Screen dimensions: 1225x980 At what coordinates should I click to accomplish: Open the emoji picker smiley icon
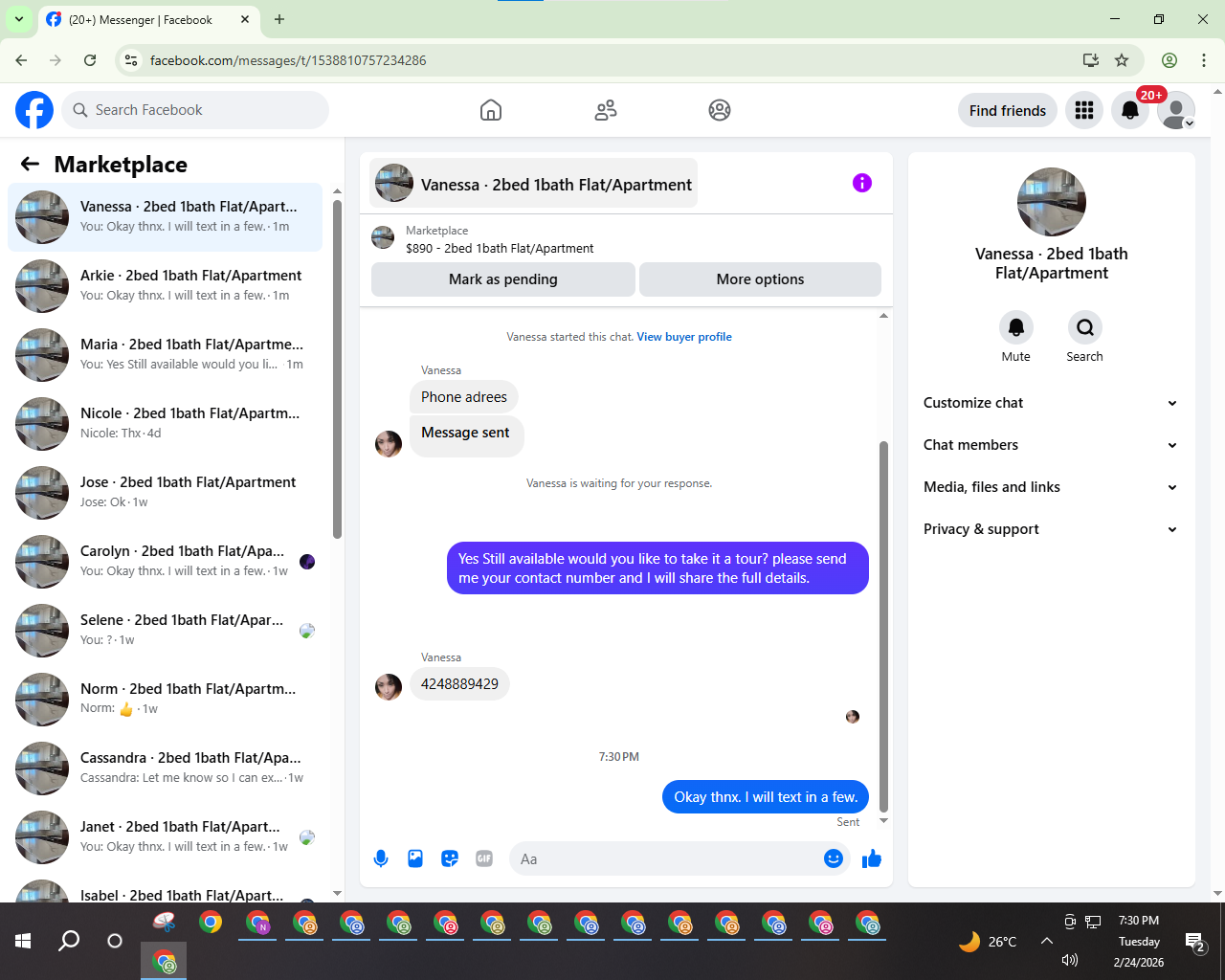[x=834, y=858]
